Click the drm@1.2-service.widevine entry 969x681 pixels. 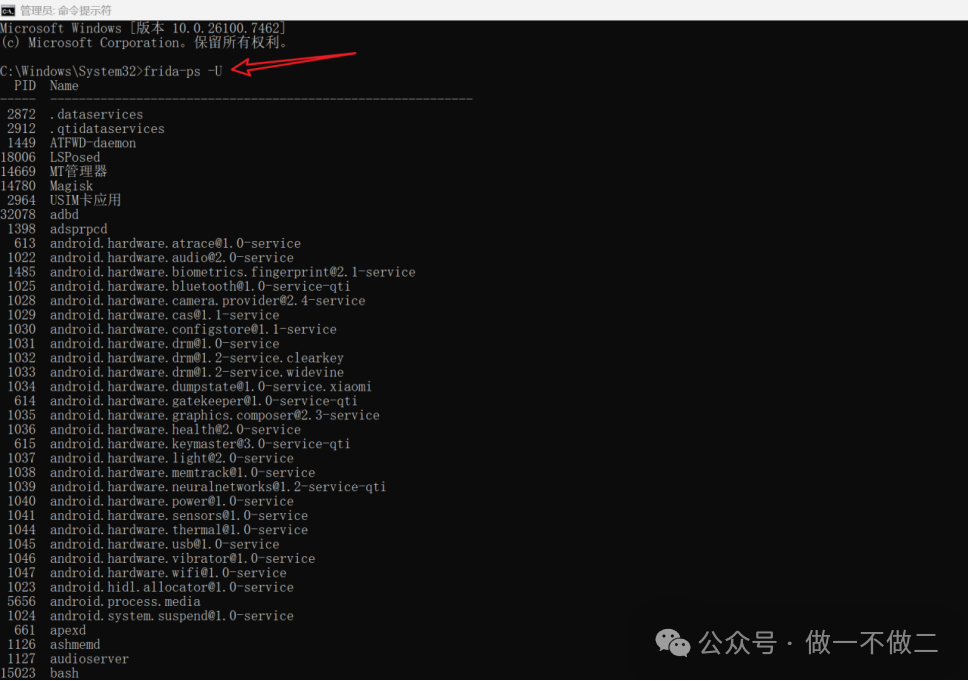pos(197,372)
